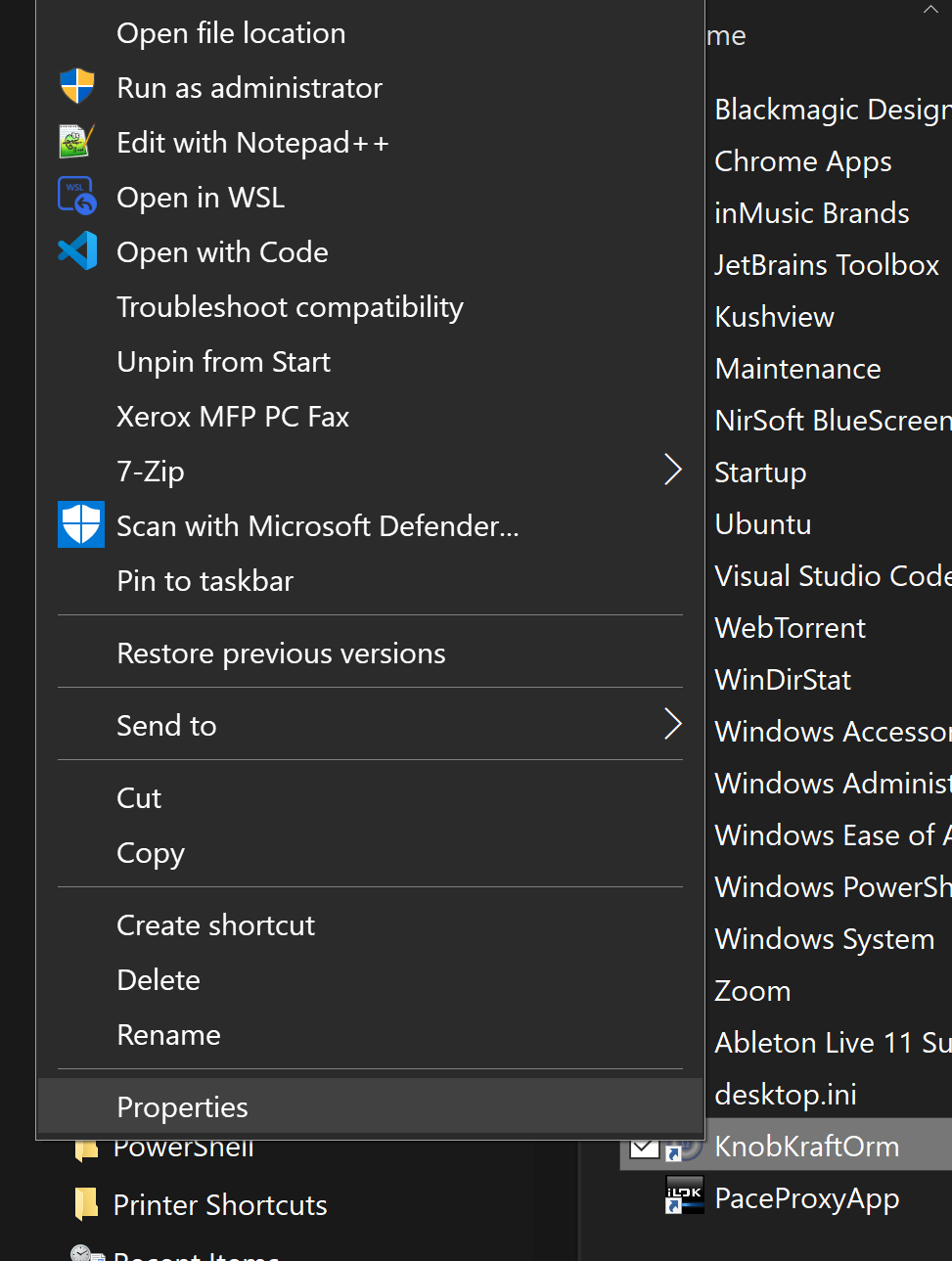
Task: Select the WinDirStat folder in list
Action: coord(783,680)
